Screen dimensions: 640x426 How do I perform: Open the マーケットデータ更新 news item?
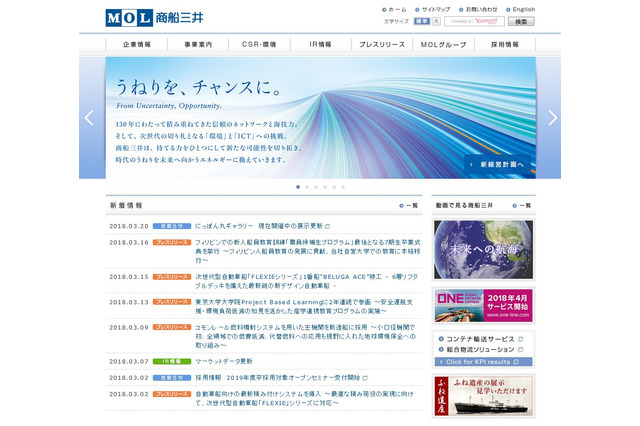pos(224,361)
